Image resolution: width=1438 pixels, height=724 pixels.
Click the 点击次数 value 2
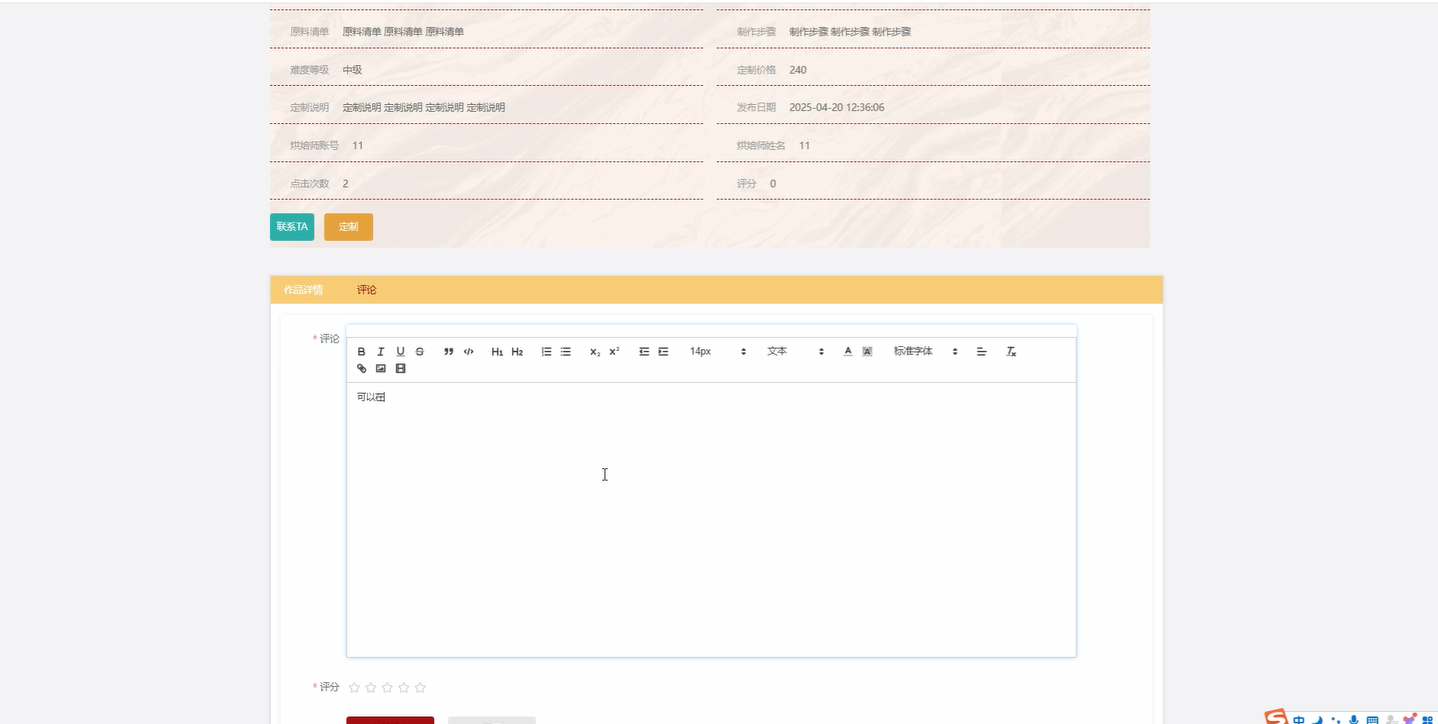pyautogui.click(x=345, y=184)
